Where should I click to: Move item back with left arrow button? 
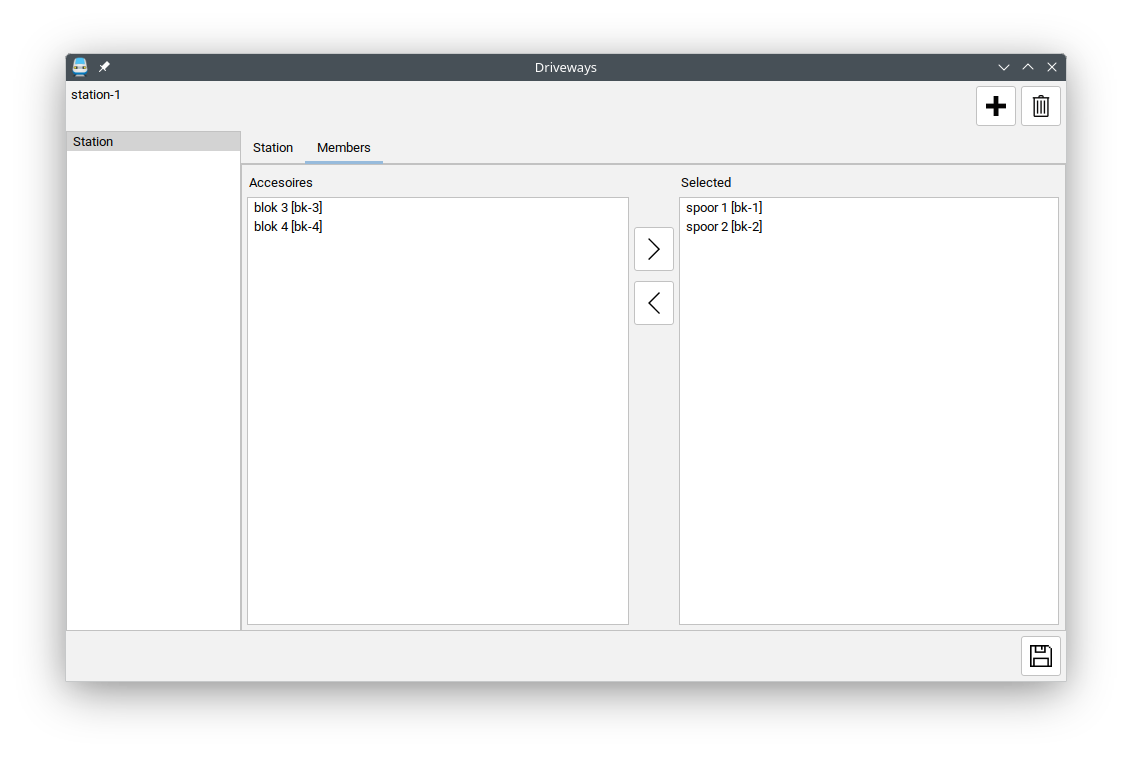[x=653, y=303]
